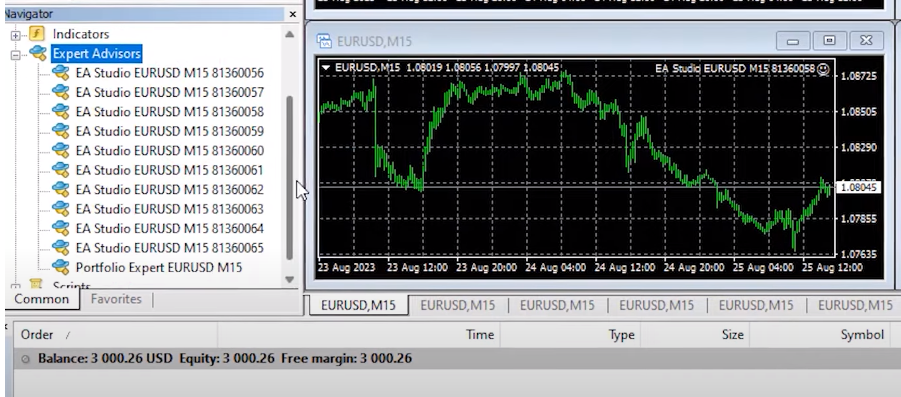Sort by the Order column header
The width and height of the screenshot is (901, 397).
(x=37, y=334)
